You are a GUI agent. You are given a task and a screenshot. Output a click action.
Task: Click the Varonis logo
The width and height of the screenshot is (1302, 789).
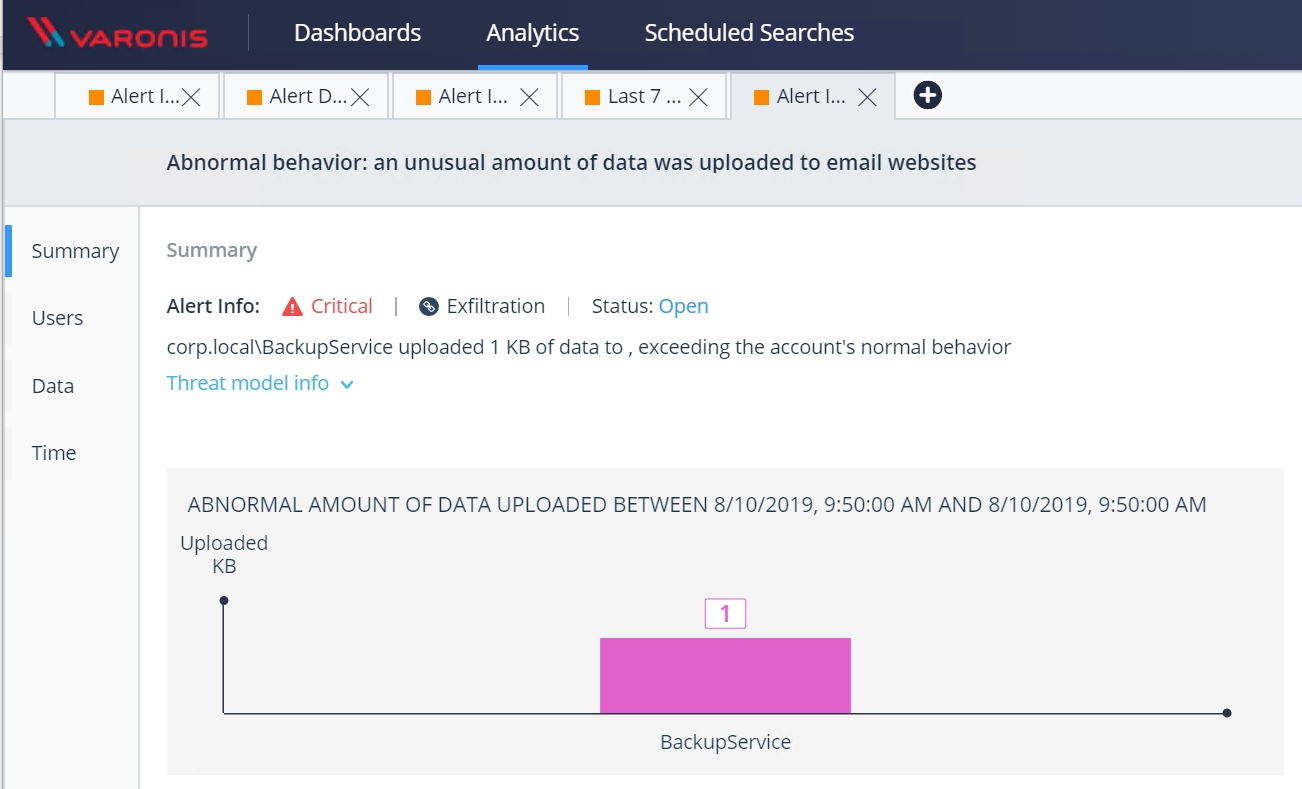click(x=118, y=33)
